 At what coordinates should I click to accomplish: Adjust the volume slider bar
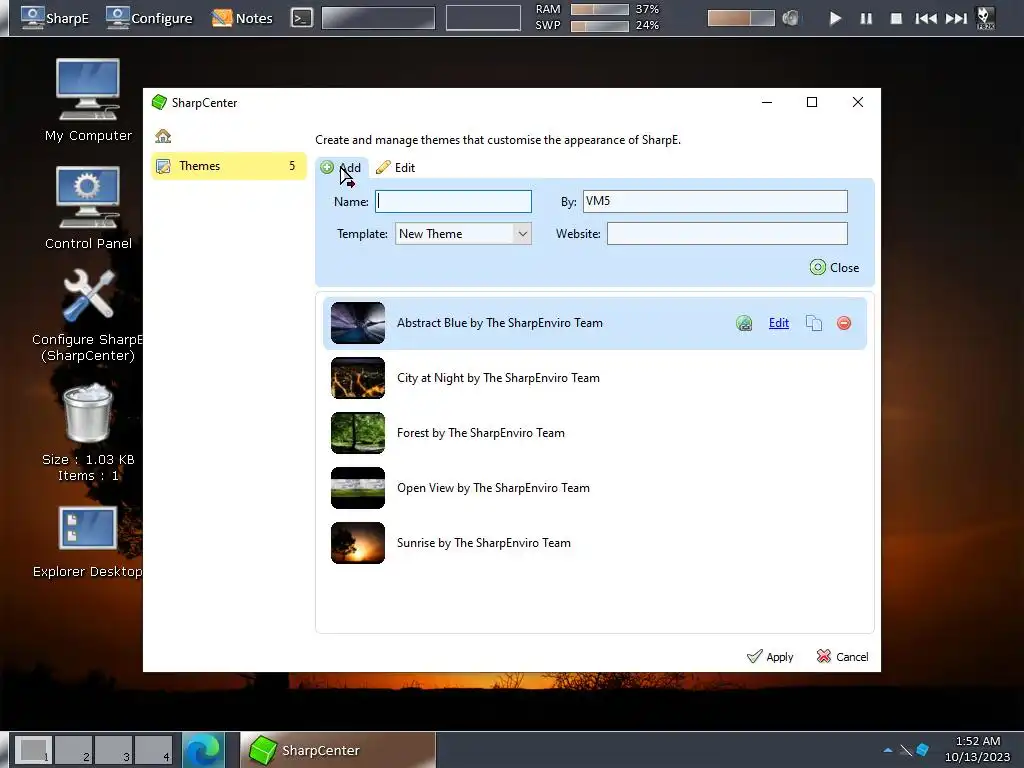pyautogui.click(x=741, y=18)
